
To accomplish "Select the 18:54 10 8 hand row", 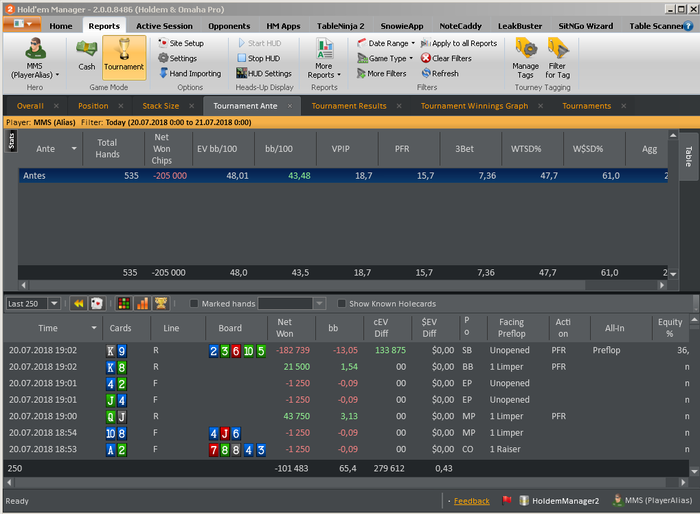I will 346,433.
